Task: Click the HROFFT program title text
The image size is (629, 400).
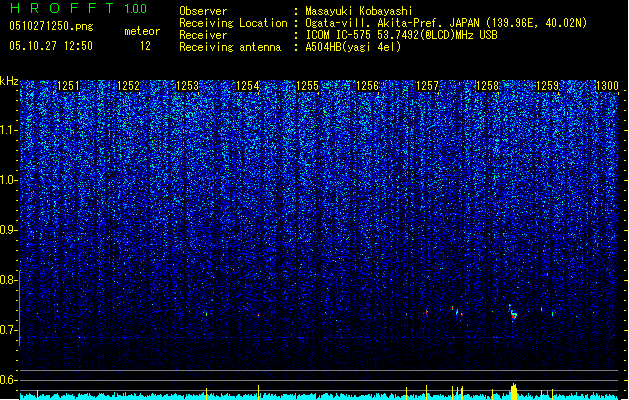Action: [x=63, y=8]
